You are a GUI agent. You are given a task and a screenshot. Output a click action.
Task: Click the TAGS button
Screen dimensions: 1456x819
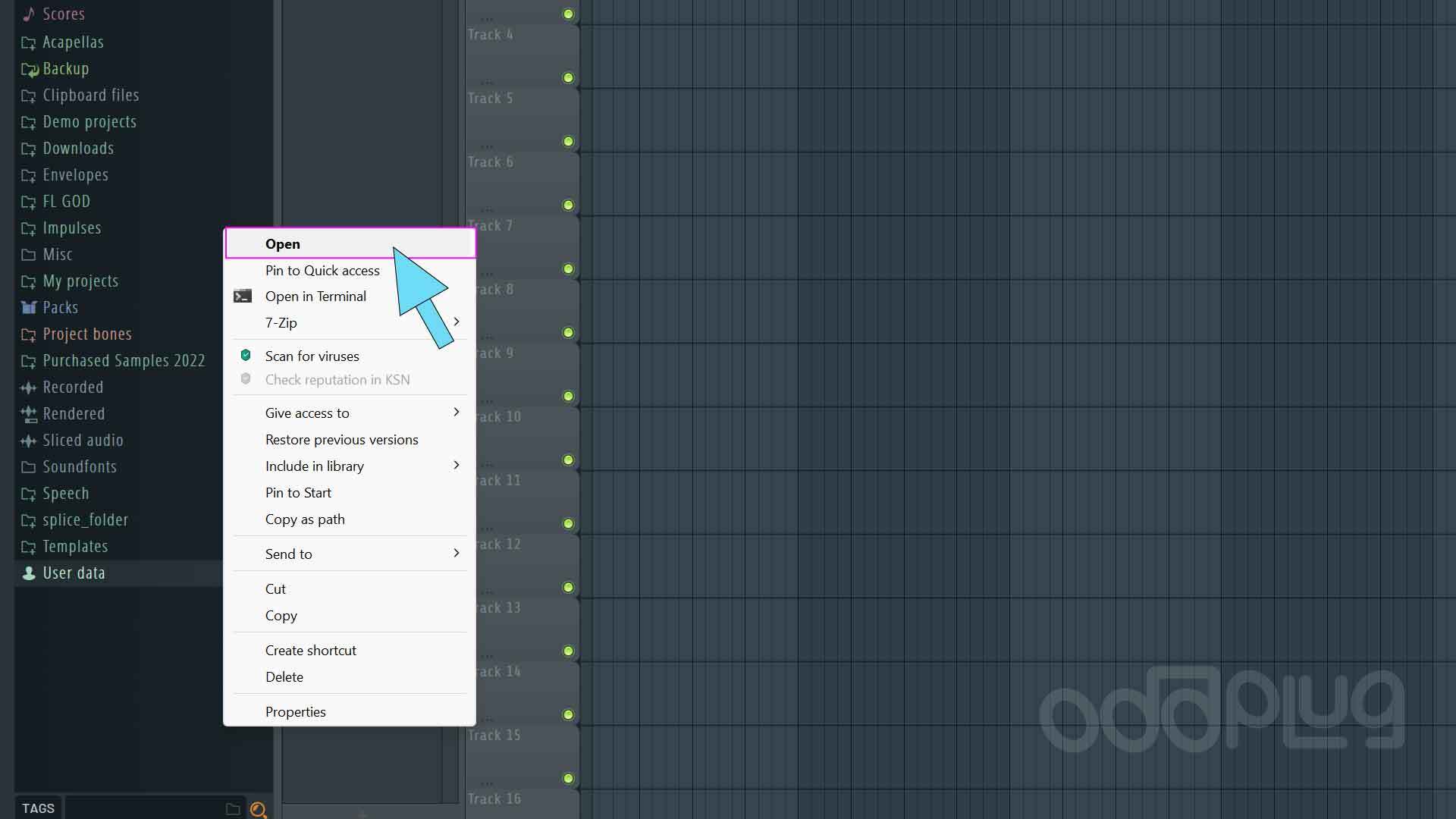[38, 808]
